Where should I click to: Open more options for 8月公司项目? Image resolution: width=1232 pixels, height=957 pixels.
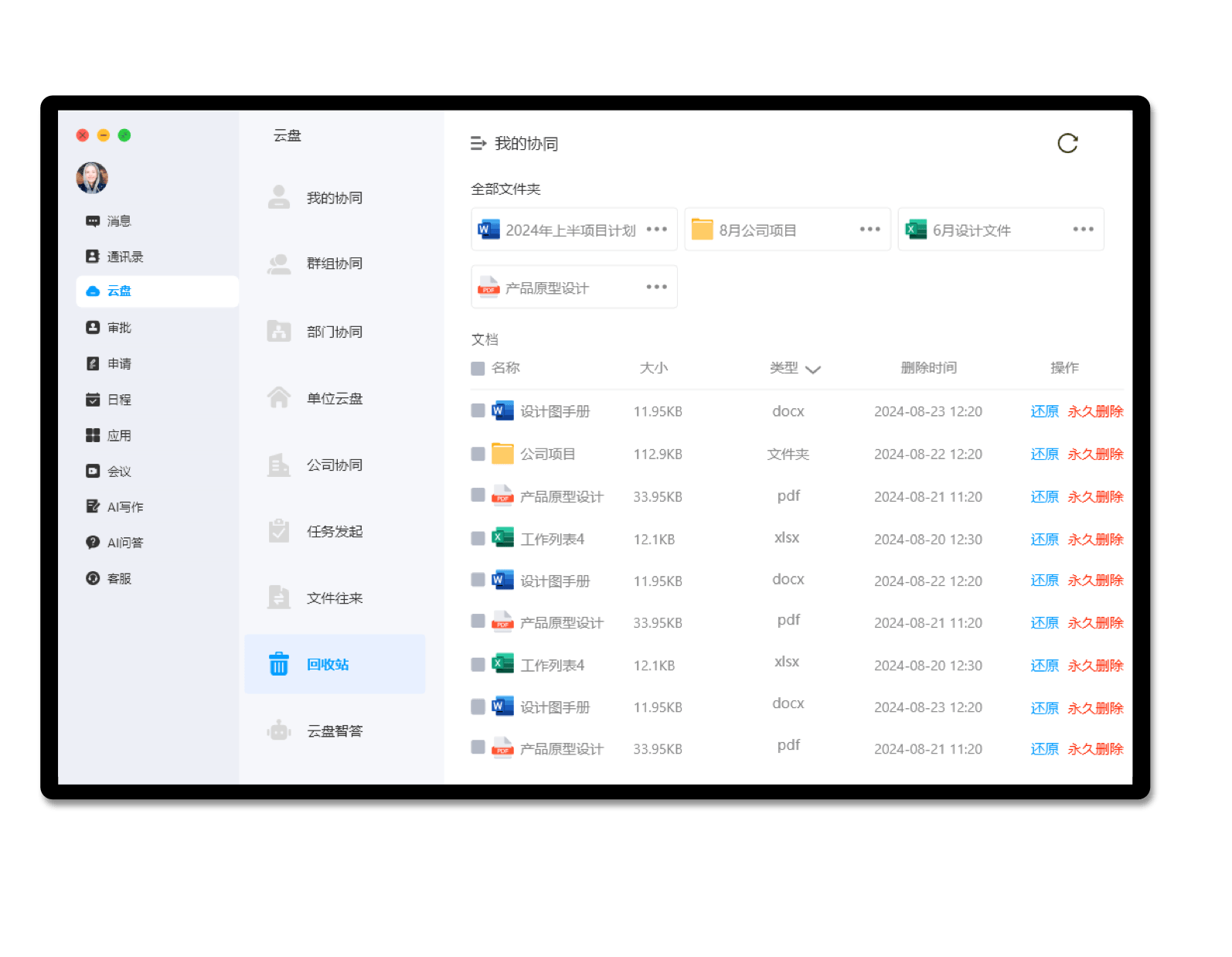[870, 229]
